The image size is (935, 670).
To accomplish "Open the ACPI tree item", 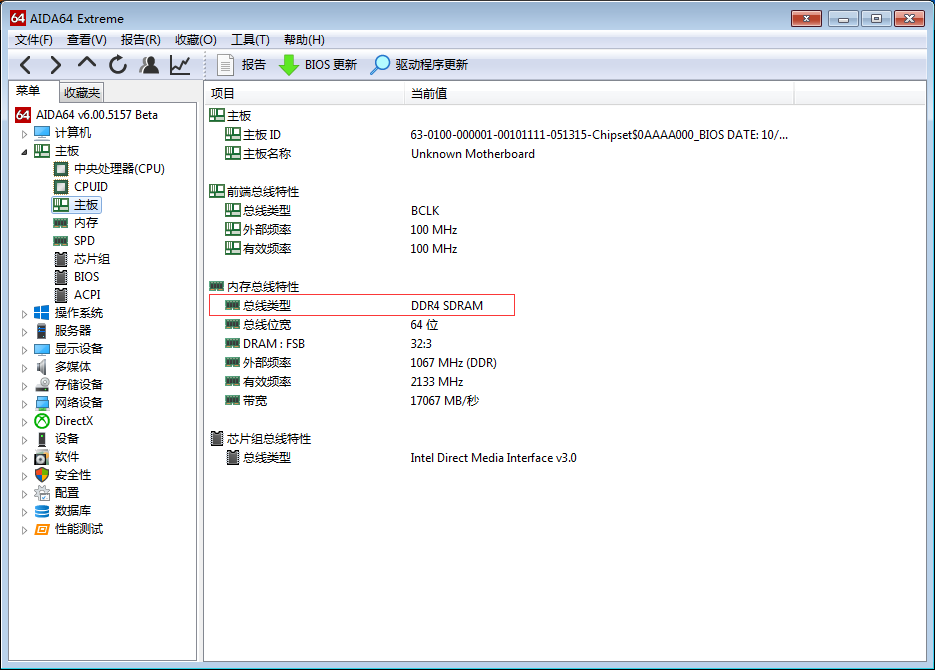I will pyautogui.click(x=77, y=294).
